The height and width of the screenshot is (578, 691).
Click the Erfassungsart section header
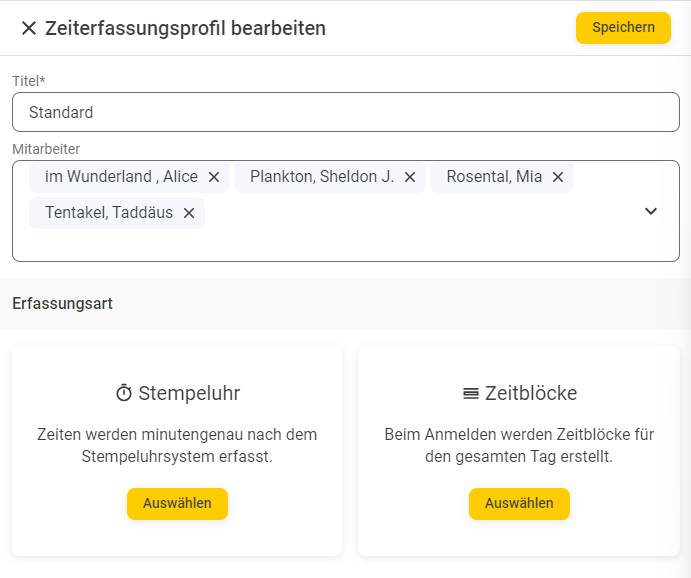[x=63, y=304]
